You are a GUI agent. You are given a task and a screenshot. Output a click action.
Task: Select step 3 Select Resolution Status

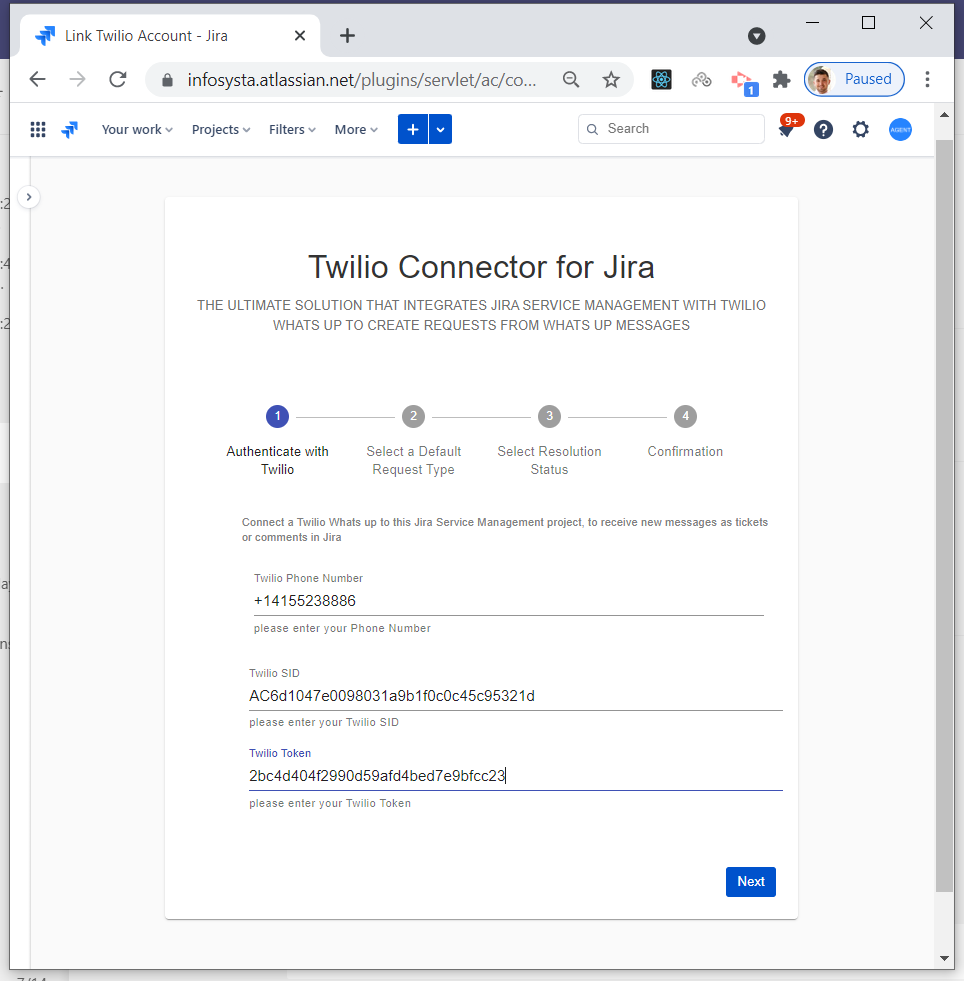pyautogui.click(x=549, y=440)
